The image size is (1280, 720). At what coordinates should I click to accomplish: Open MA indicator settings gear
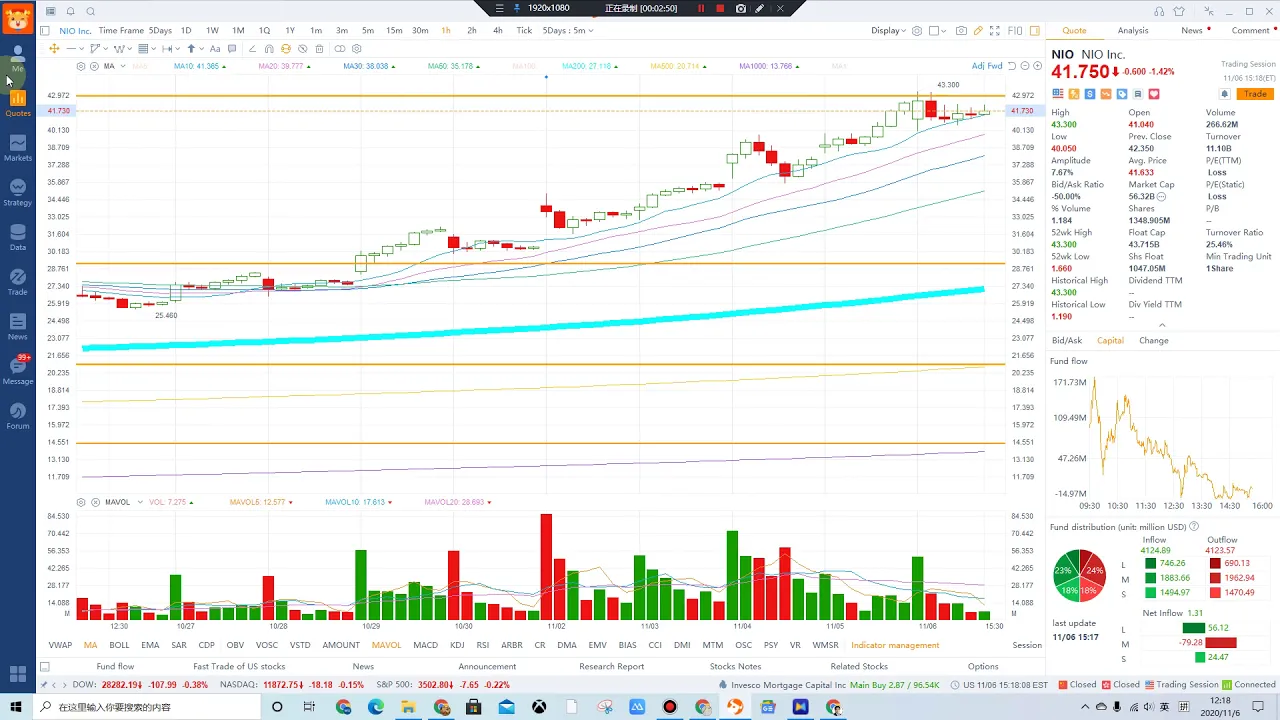81,66
